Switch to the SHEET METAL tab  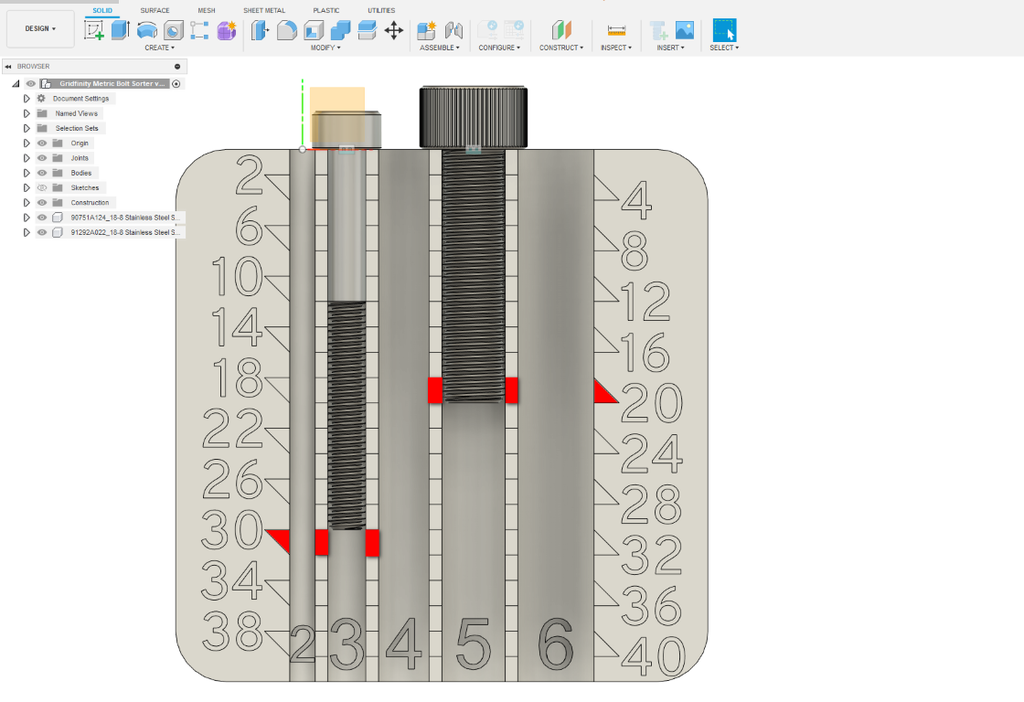pos(264,10)
